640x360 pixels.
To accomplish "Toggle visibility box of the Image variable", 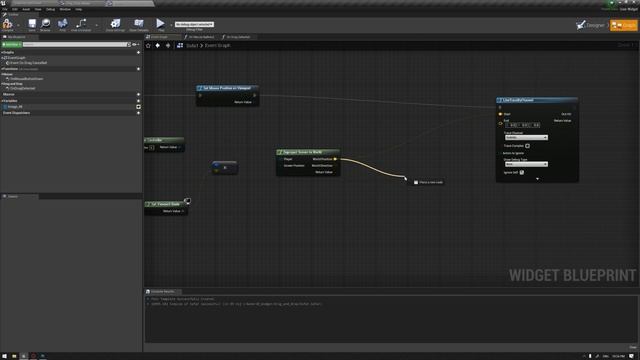I will (x=138, y=107).
